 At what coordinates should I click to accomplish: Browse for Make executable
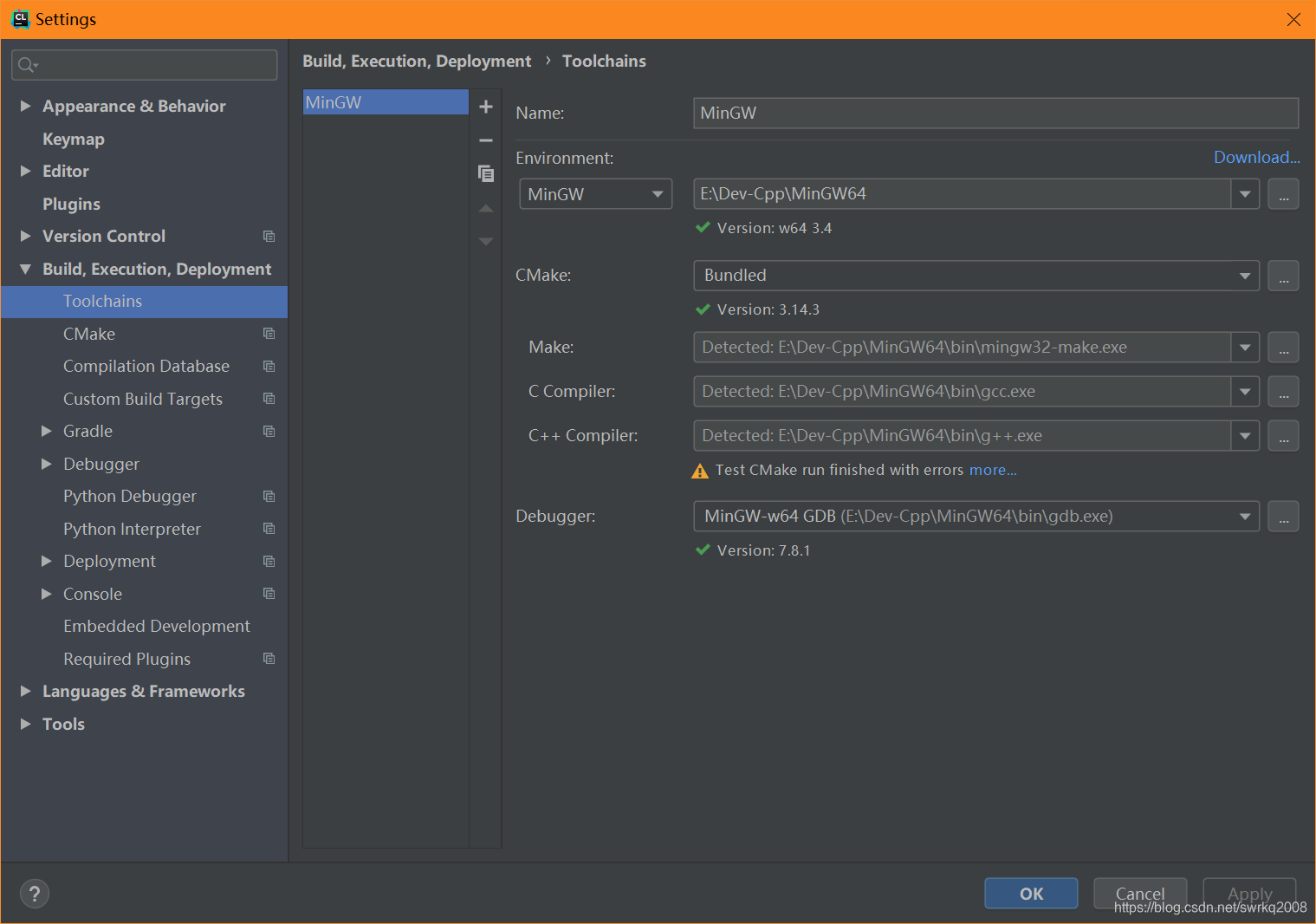point(1283,348)
